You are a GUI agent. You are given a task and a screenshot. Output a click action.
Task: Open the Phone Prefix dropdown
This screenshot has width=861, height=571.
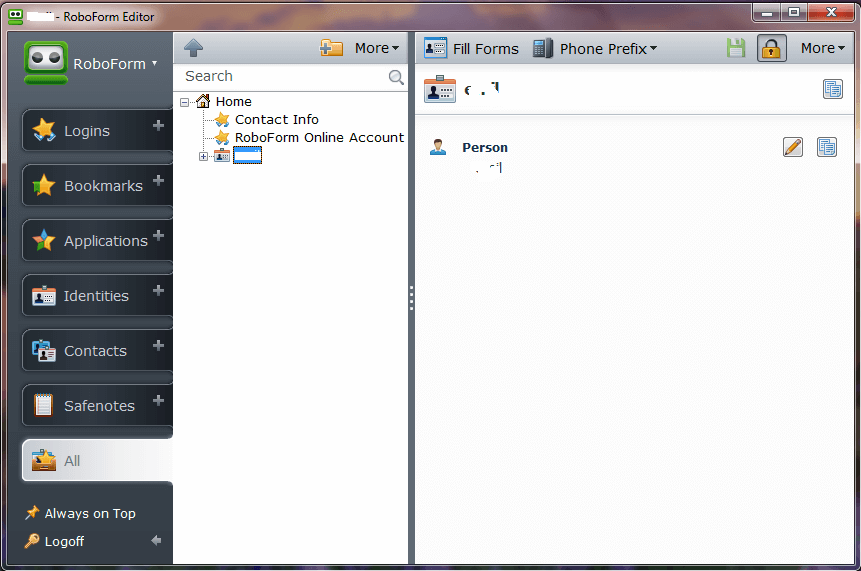tap(595, 48)
